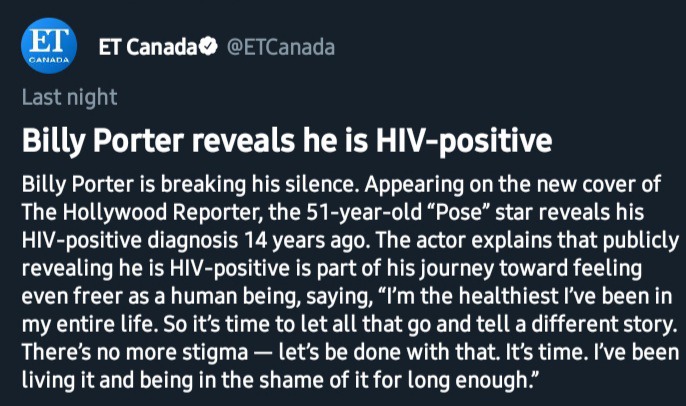
Task: Click the "Last night" timestamp
Action: pos(70,98)
